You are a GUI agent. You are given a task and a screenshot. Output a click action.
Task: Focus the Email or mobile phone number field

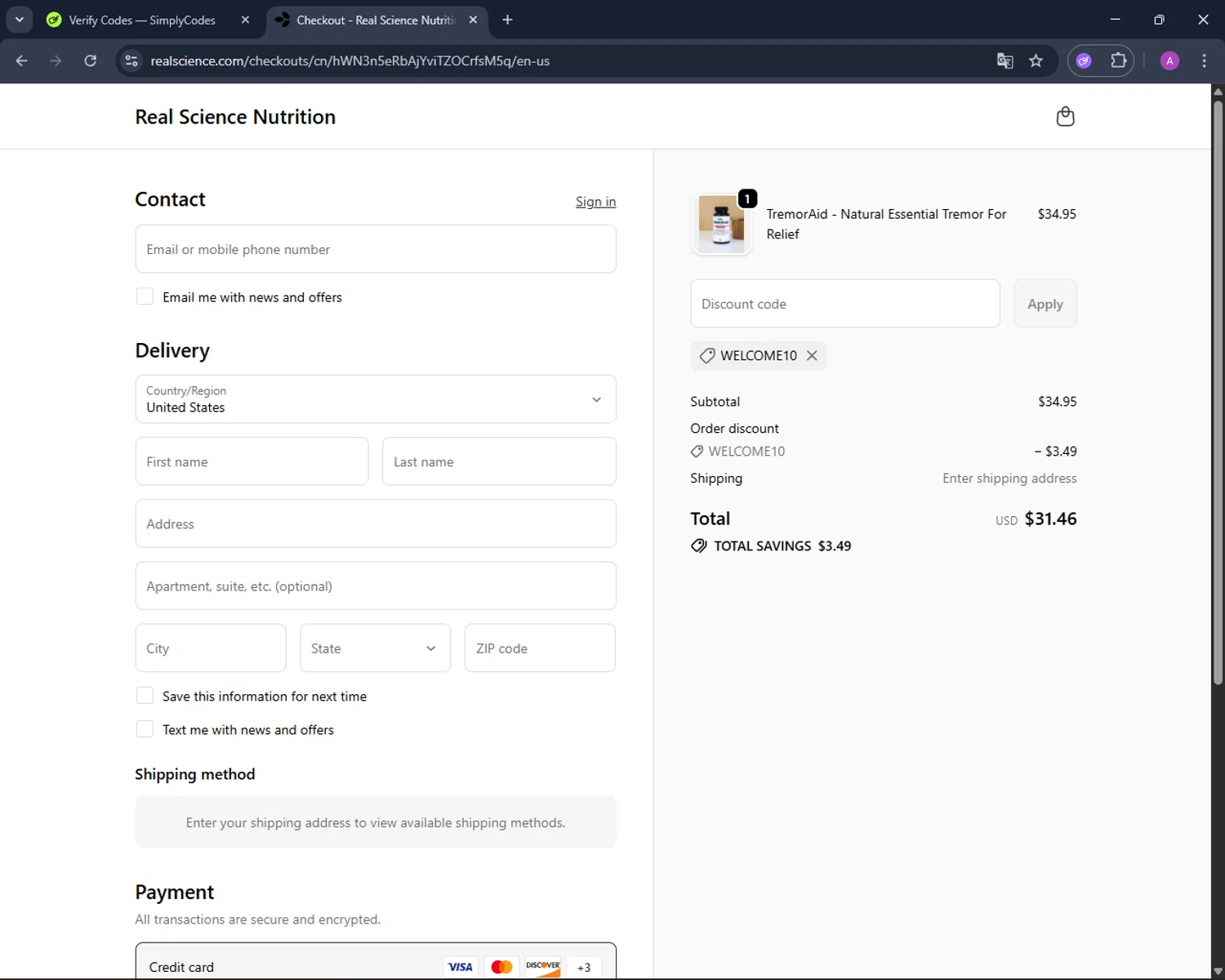click(376, 249)
